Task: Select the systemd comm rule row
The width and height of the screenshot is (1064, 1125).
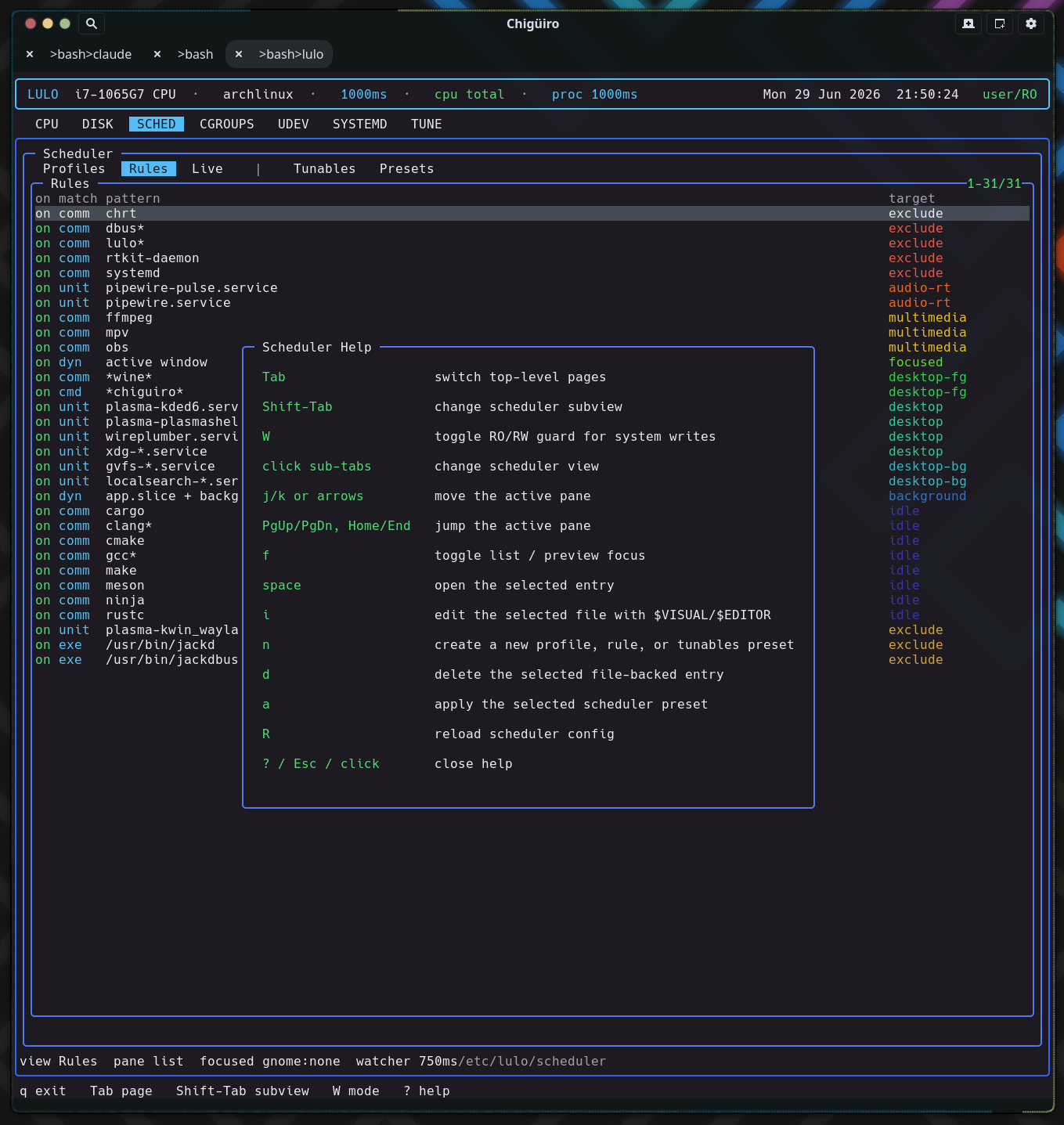Action: click(x=532, y=272)
